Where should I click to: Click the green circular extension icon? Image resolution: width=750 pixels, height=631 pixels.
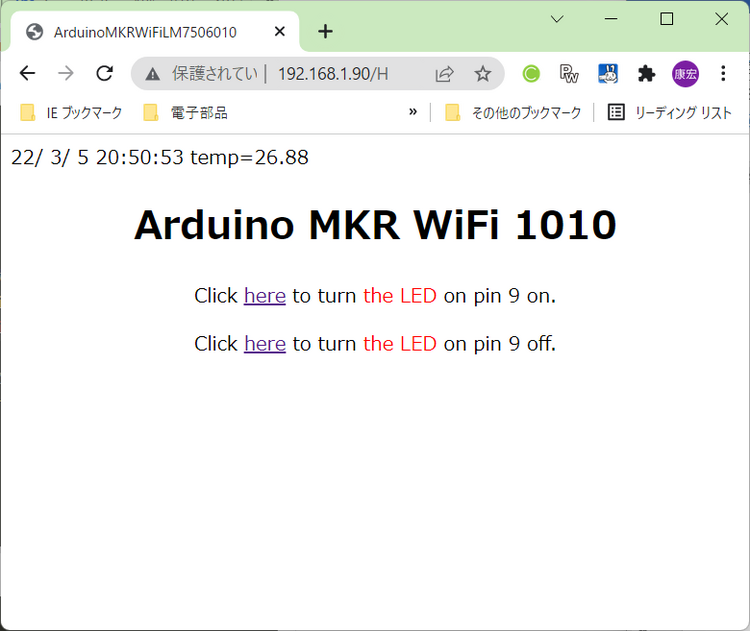[531, 73]
